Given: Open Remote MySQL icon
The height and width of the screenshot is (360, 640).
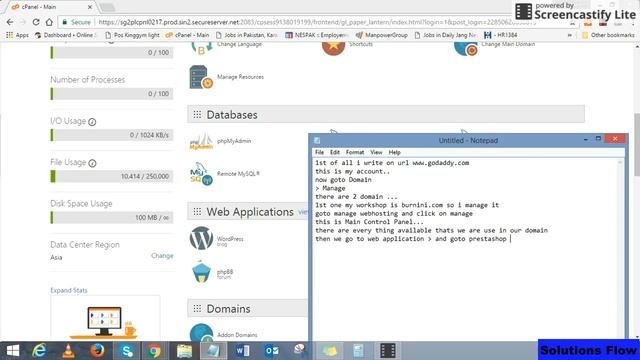Looking at the screenshot, I should 201,174.
